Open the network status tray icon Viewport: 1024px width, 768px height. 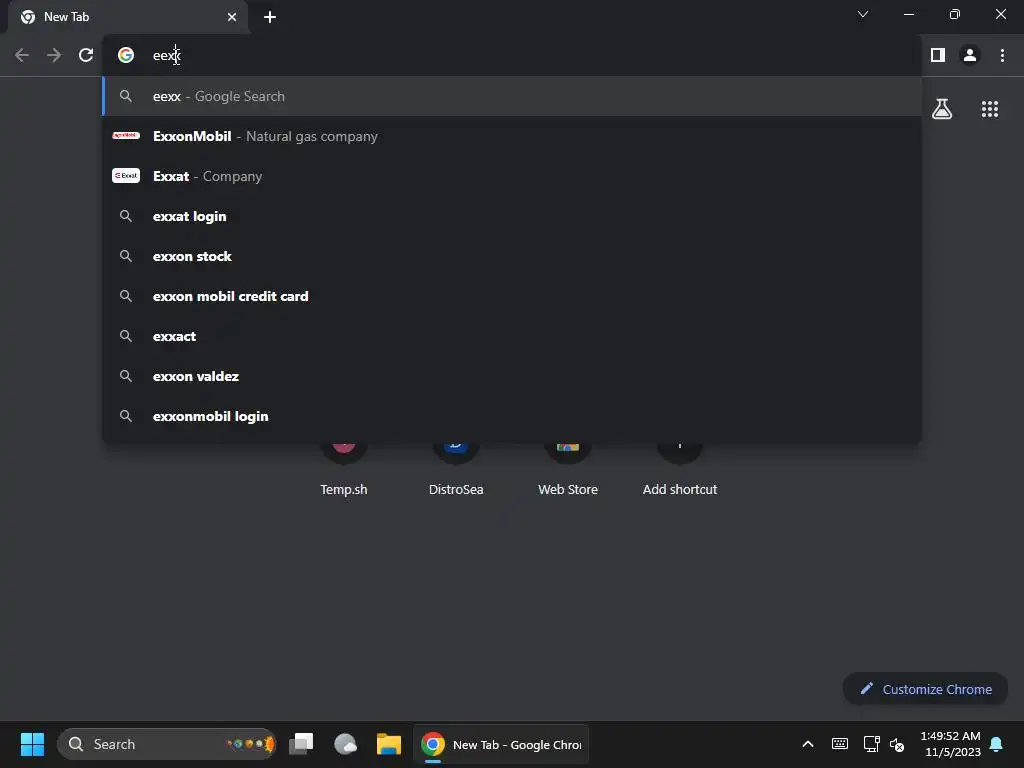(x=871, y=744)
